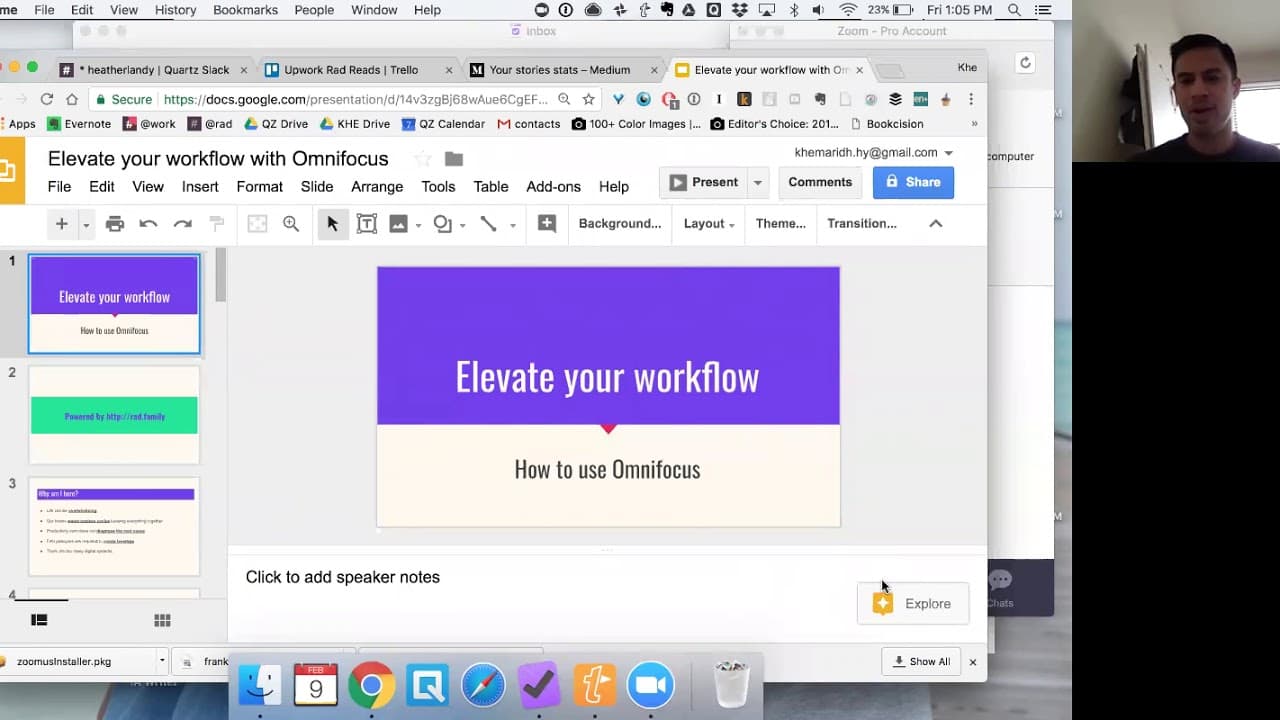1280x720 pixels.
Task: Select the zoom magnifier tool
Action: (x=291, y=224)
